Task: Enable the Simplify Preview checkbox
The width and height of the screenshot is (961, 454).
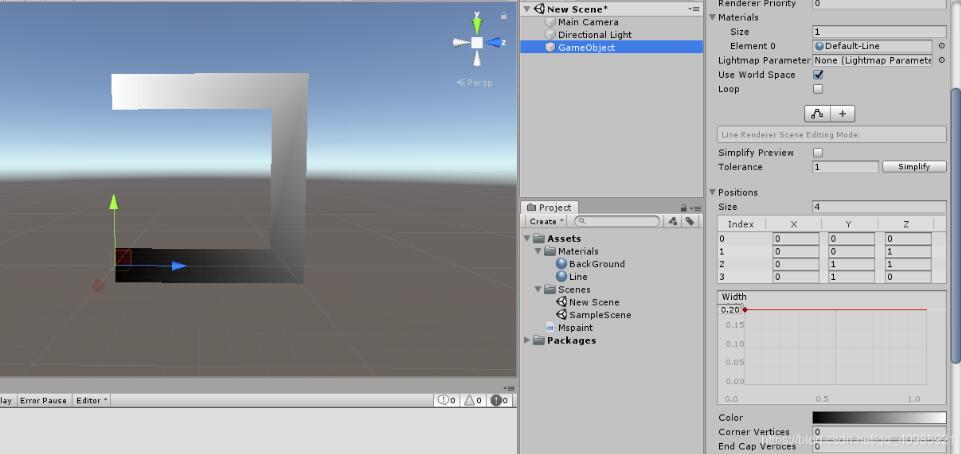Action: 818,153
